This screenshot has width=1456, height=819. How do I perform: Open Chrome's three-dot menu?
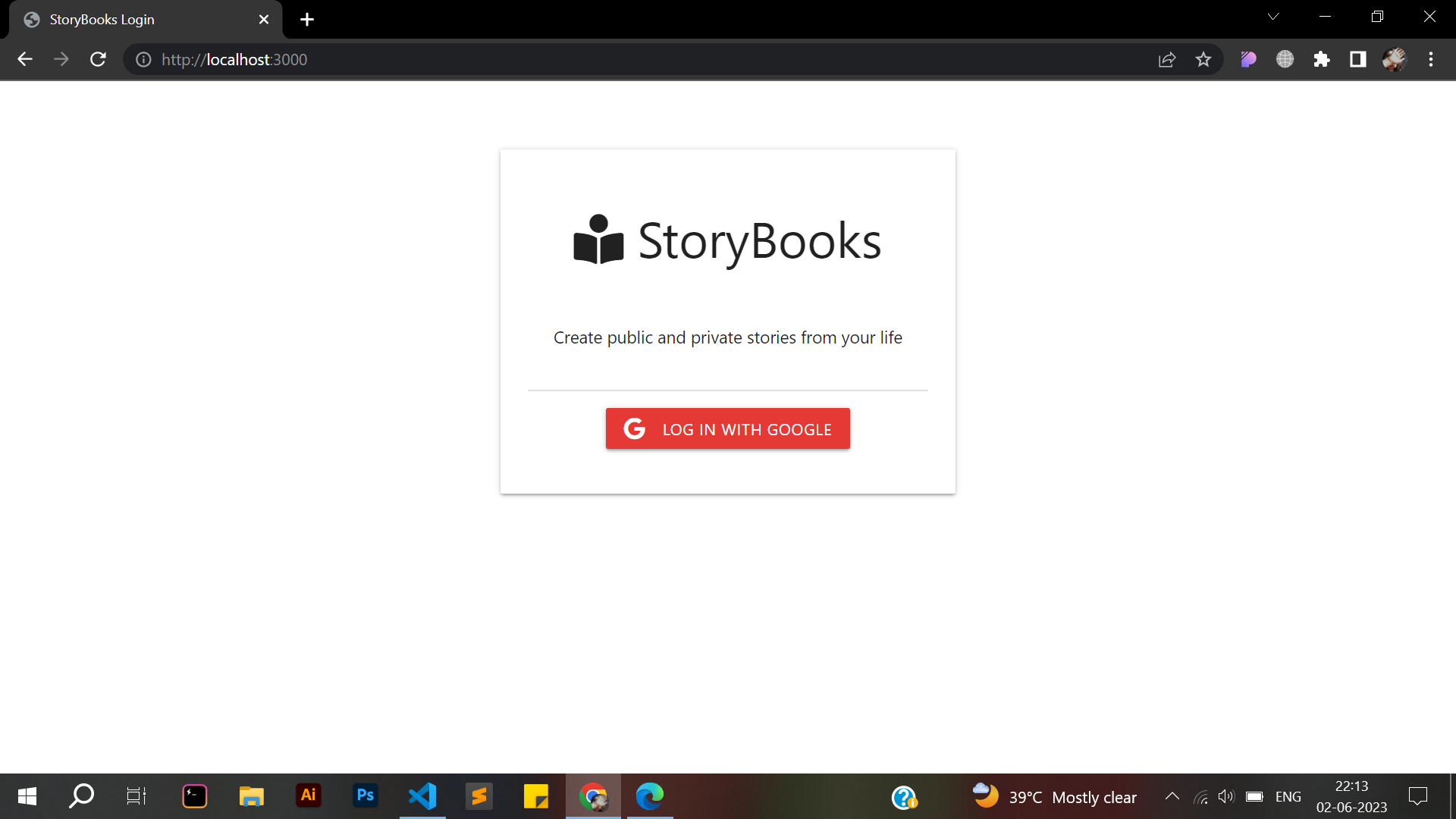pyautogui.click(x=1432, y=59)
